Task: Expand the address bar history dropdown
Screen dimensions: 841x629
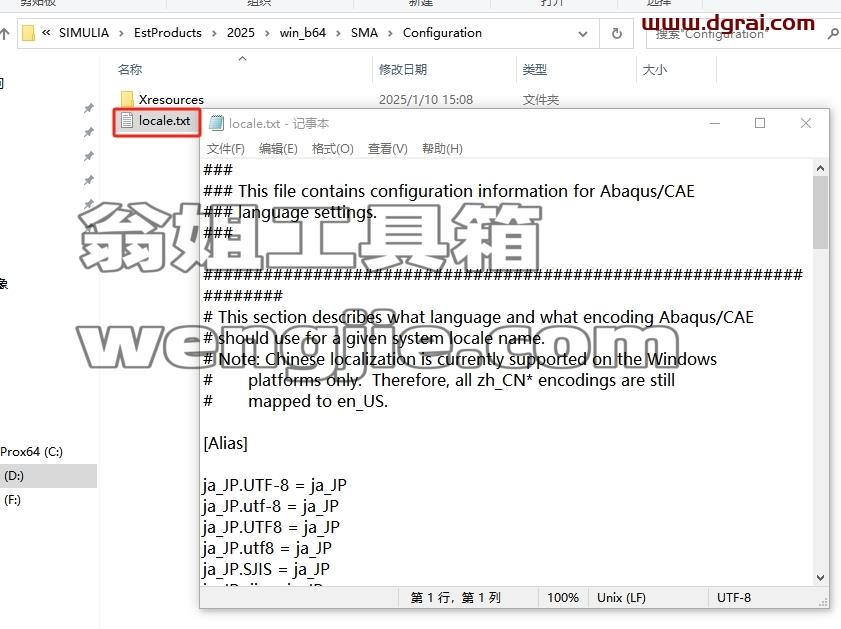Action: 582,34
